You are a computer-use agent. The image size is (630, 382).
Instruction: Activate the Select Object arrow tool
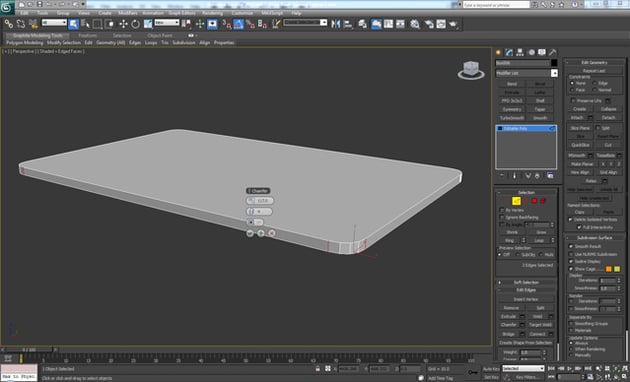[74, 24]
